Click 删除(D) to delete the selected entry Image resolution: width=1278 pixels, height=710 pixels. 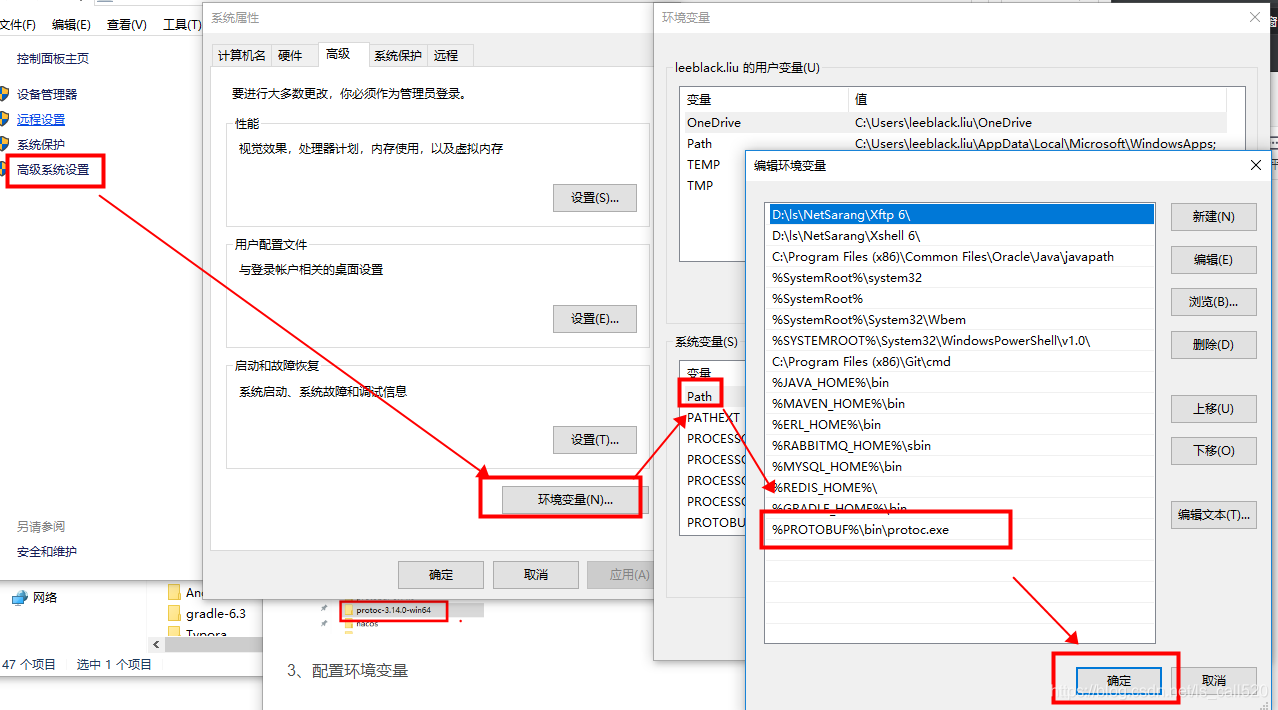[1212, 344]
